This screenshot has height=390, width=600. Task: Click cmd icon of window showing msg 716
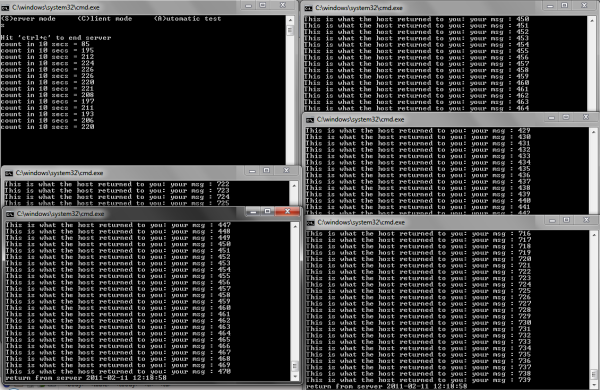(311, 223)
